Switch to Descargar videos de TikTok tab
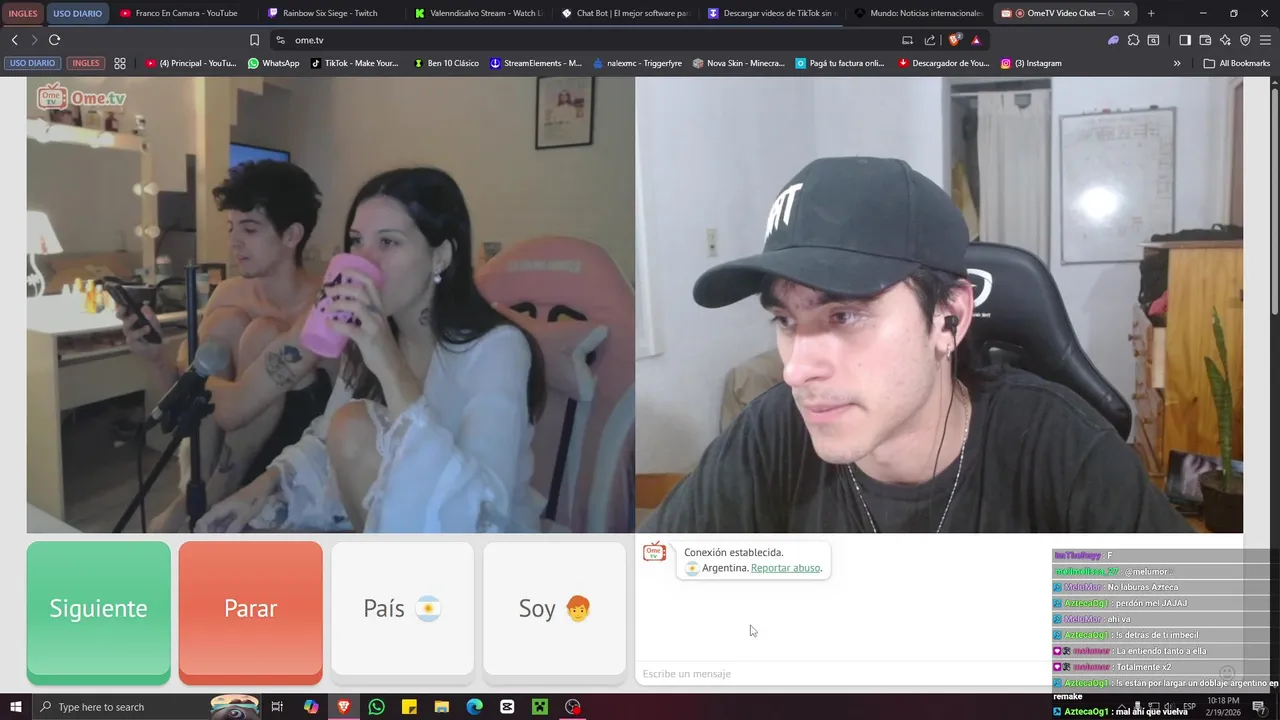1280x720 pixels. (x=771, y=13)
